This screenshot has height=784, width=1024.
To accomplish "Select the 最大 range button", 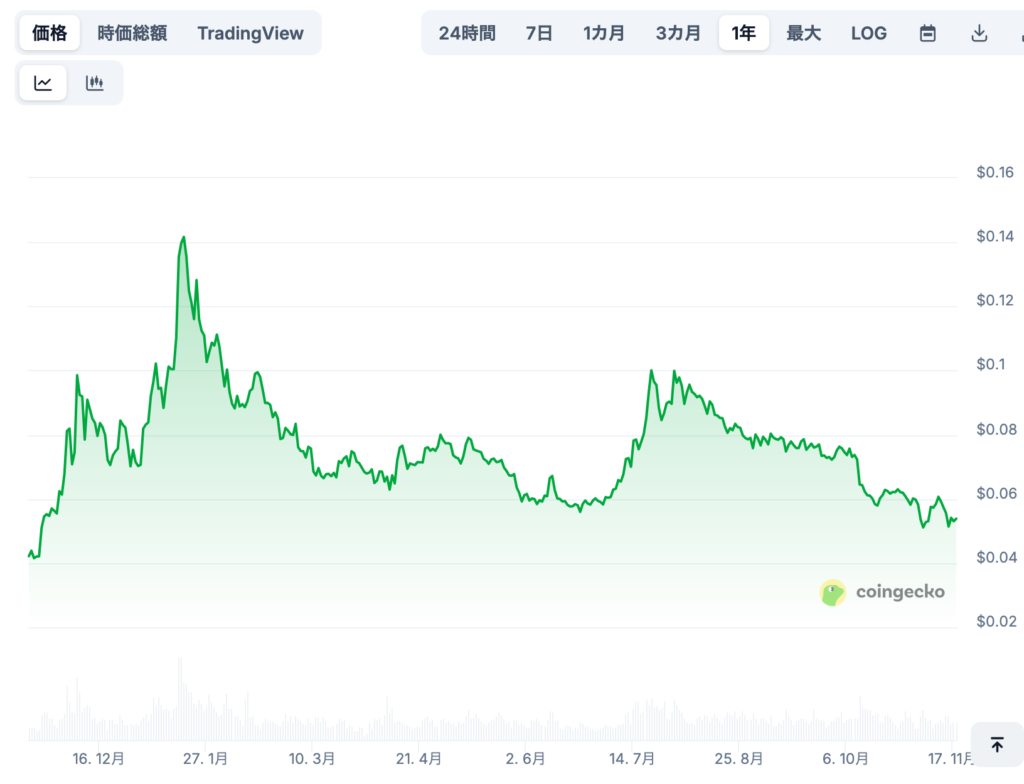I will point(804,32).
